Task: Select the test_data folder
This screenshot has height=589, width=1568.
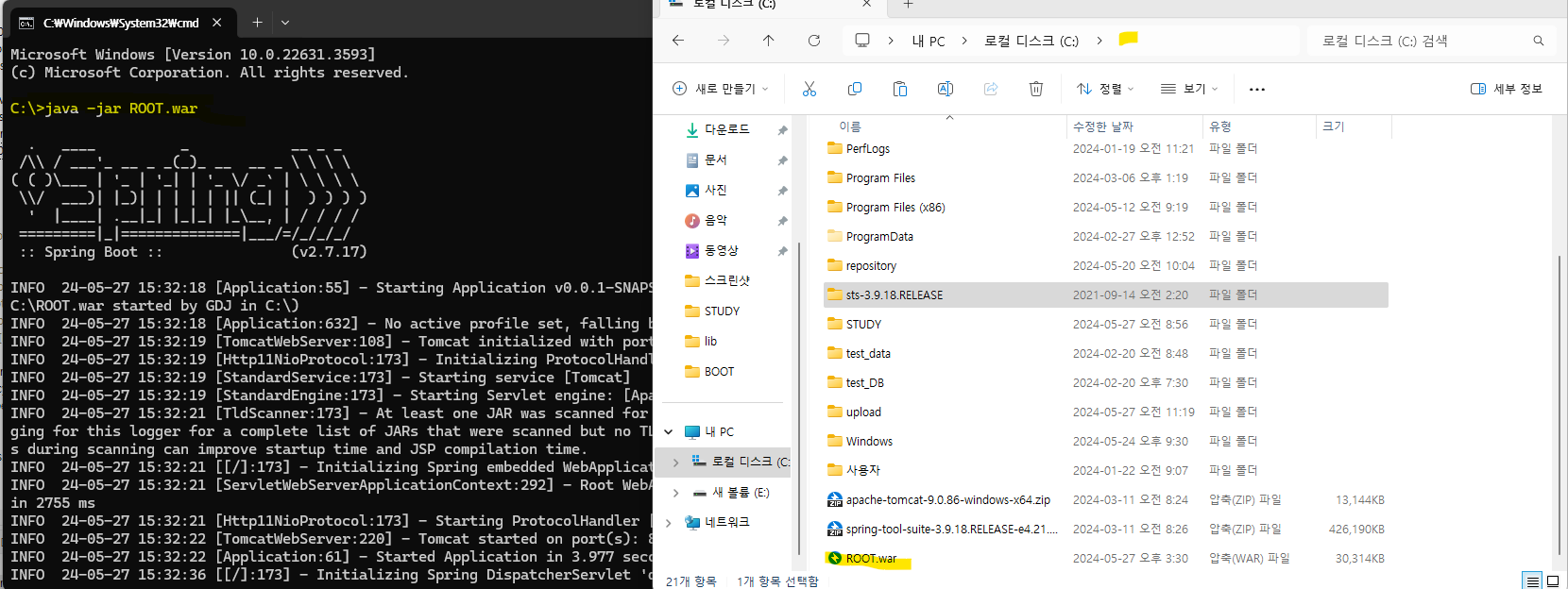Action: point(1106,353)
